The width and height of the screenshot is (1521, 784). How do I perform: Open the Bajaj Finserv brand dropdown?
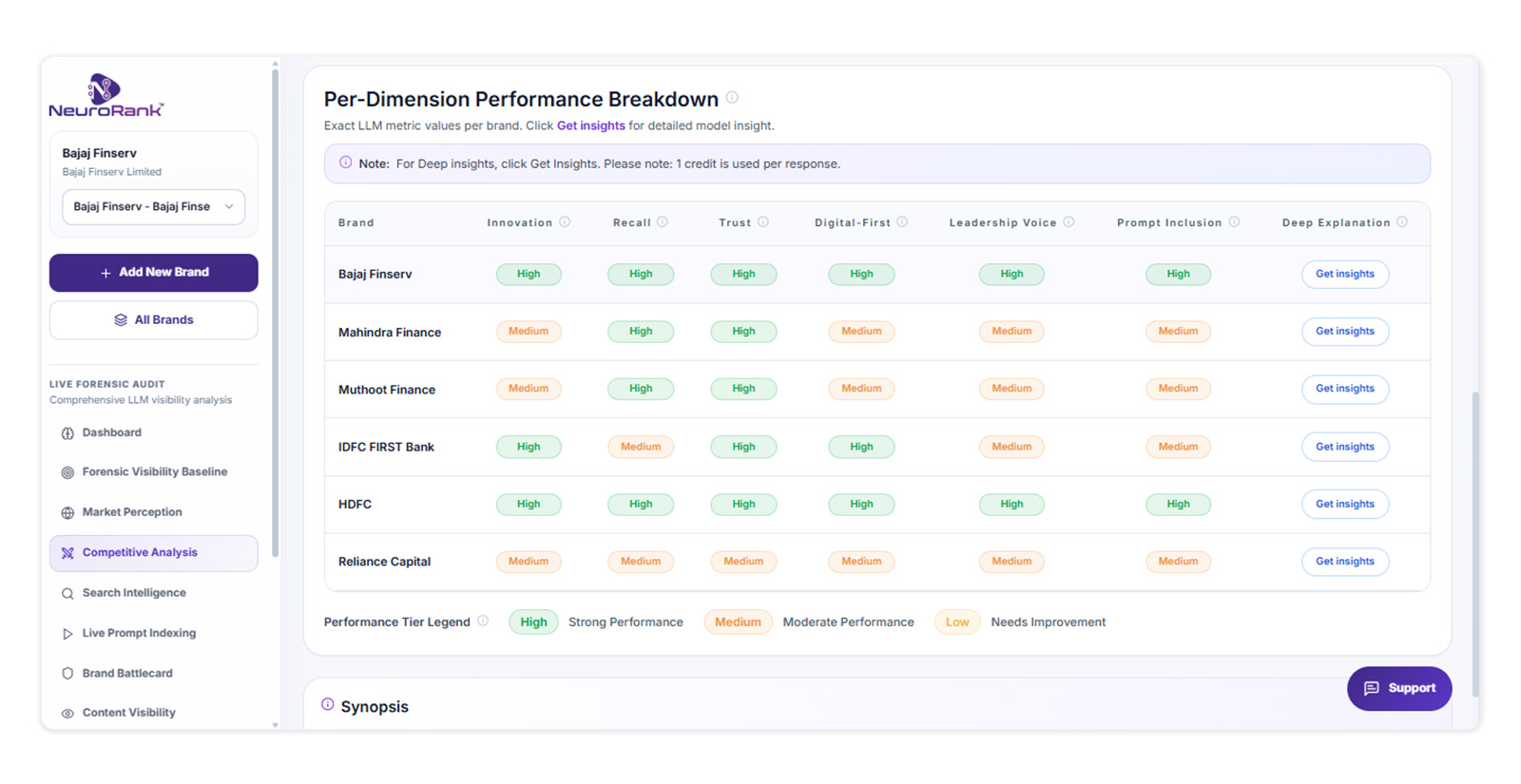[153, 207]
